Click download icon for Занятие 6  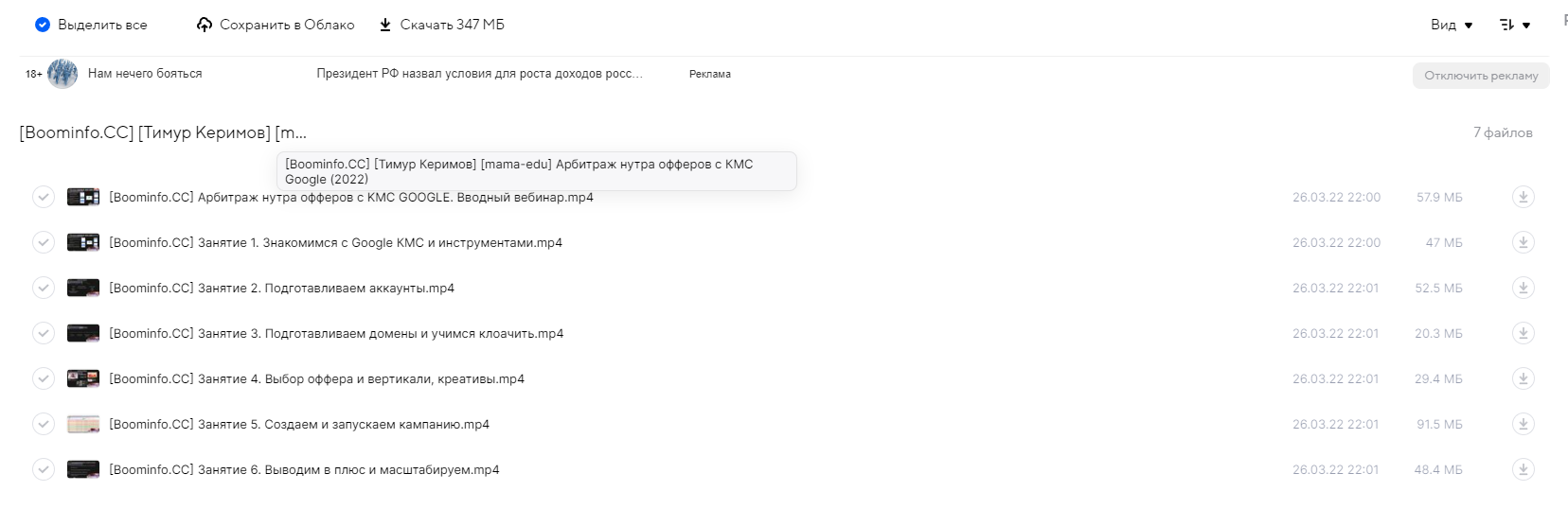click(1523, 469)
